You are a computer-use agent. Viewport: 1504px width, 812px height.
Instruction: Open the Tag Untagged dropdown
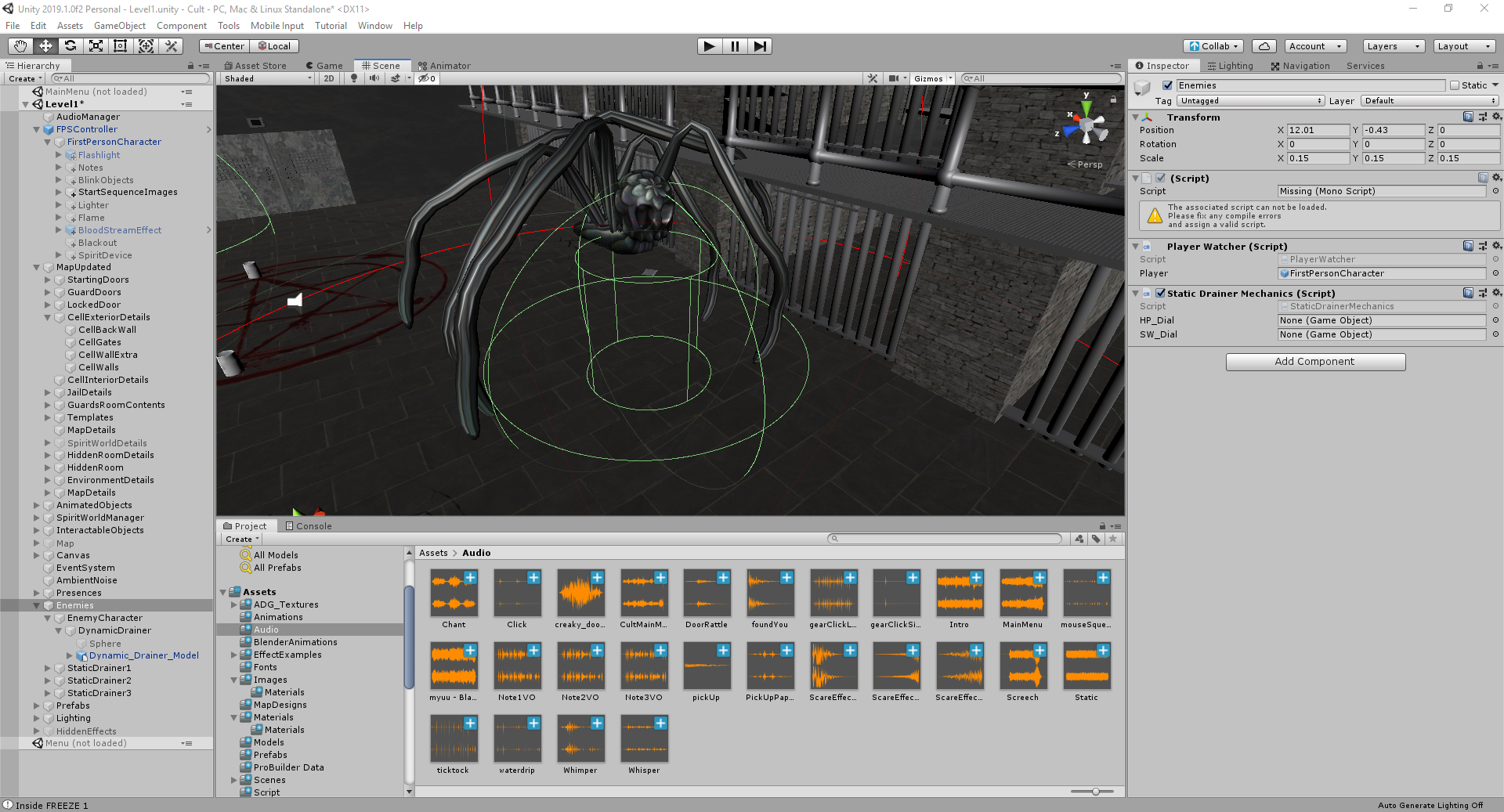coord(1250,100)
